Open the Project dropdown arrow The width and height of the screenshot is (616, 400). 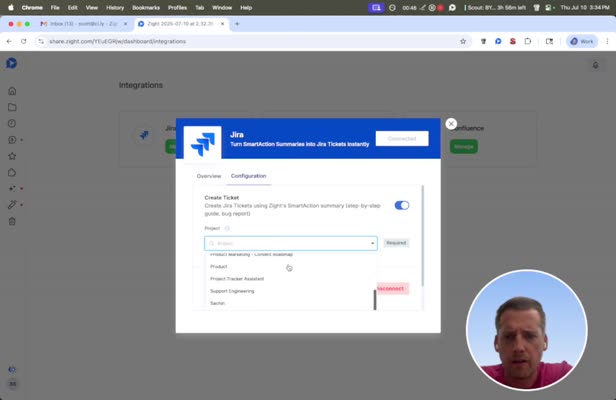372,244
